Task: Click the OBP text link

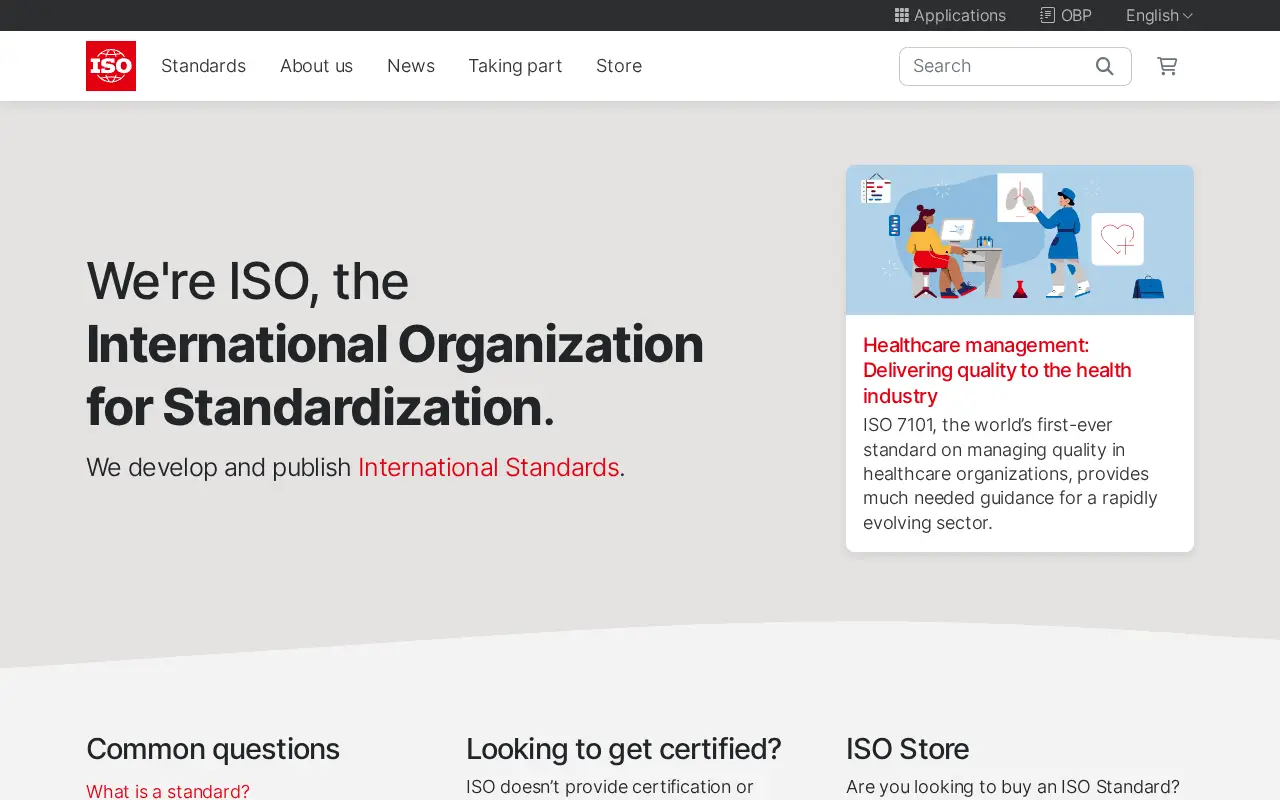Action: 1076,15
